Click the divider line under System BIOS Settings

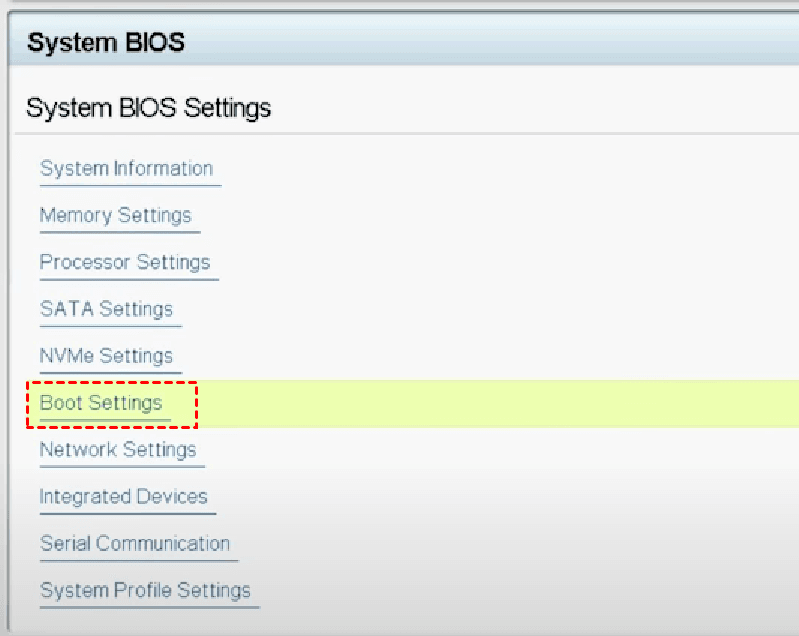point(400,134)
